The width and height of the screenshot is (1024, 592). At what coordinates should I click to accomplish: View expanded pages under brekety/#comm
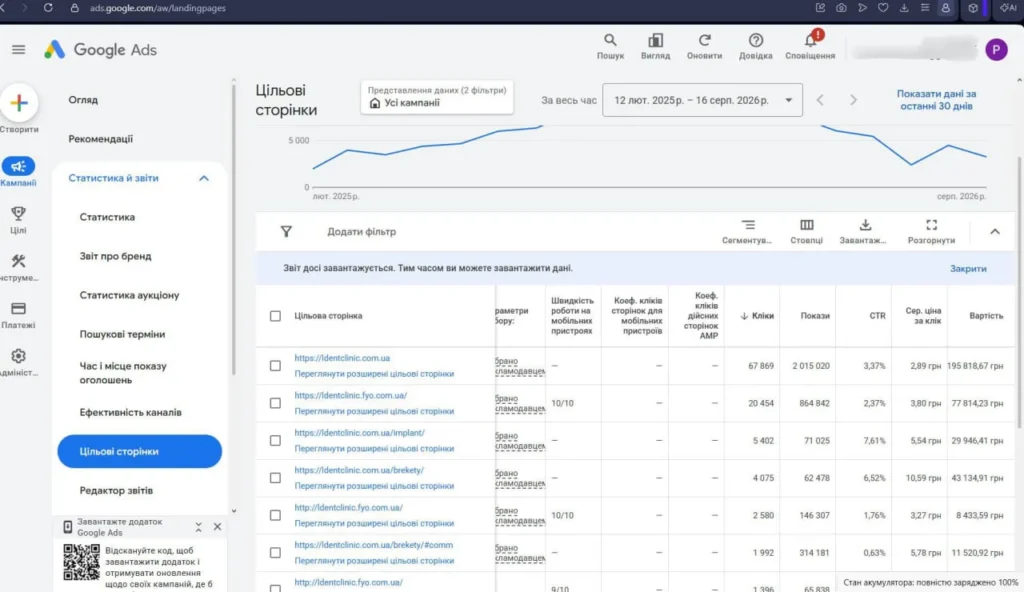(x=374, y=561)
